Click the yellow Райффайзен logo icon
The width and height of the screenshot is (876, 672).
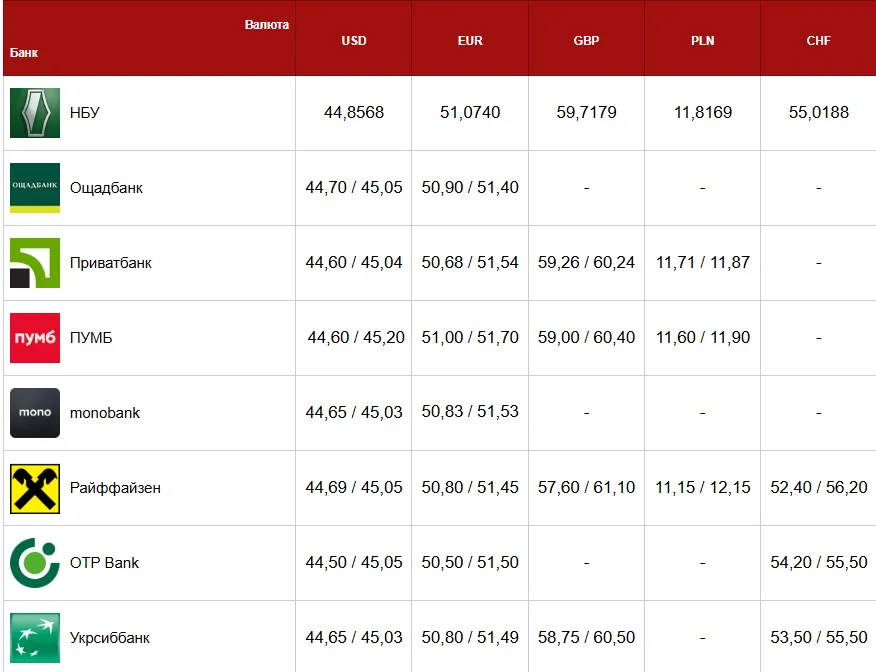35,488
